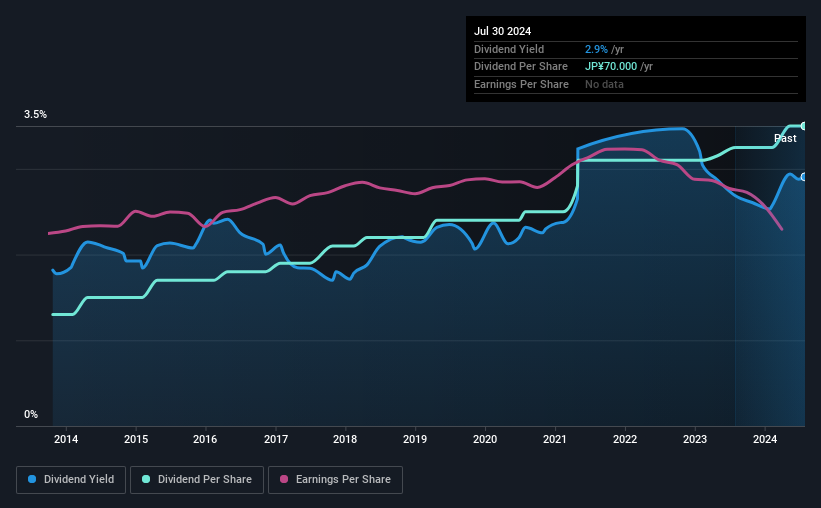The height and width of the screenshot is (508, 821).
Task: Toggle the Earnings Per Share legend series
Action: [335, 480]
